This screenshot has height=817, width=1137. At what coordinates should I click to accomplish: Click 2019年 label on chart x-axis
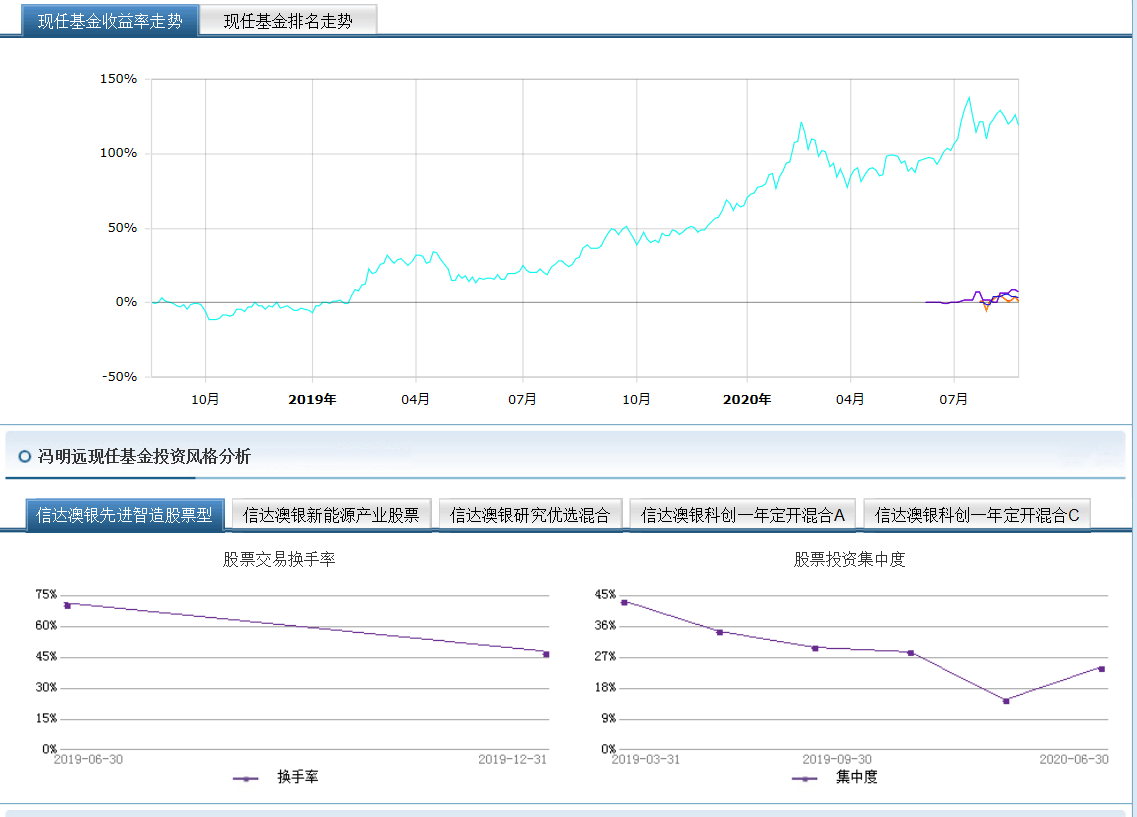coord(313,399)
